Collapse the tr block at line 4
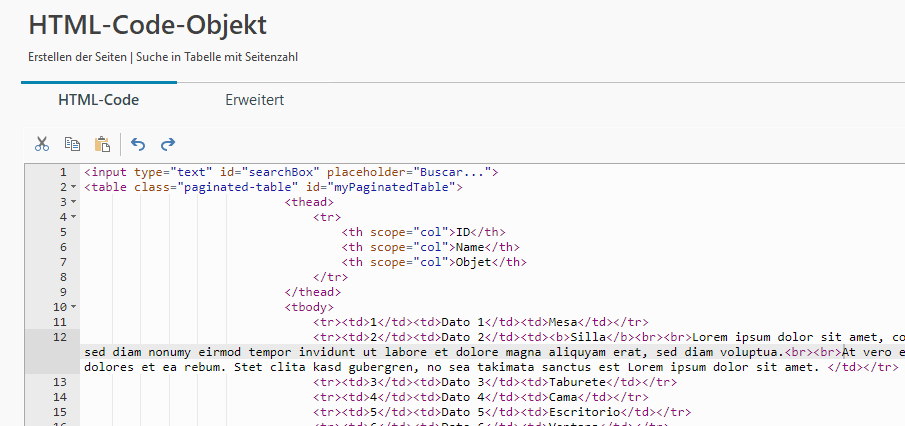The height and width of the screenshot is (426, 905). [74, 217]
